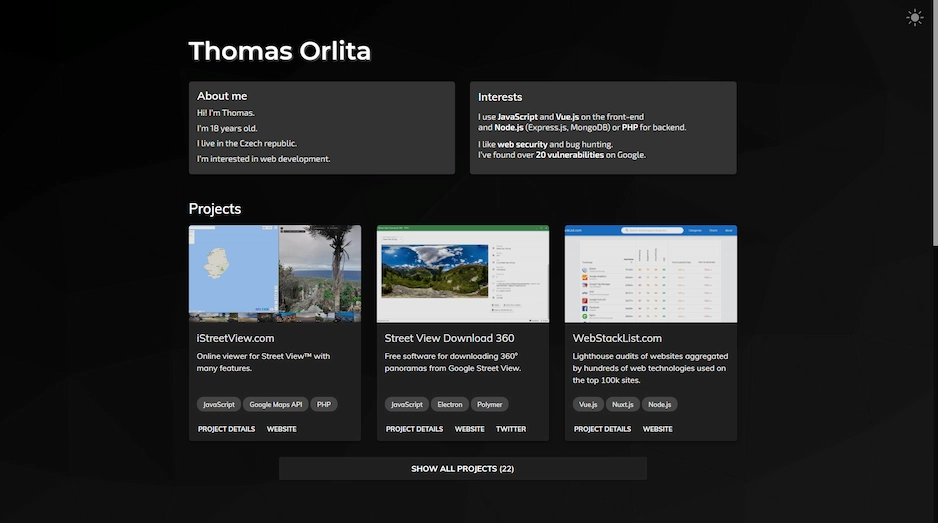Click the Projects section heading
938x523 pixels.
click(x=215, y=209)
